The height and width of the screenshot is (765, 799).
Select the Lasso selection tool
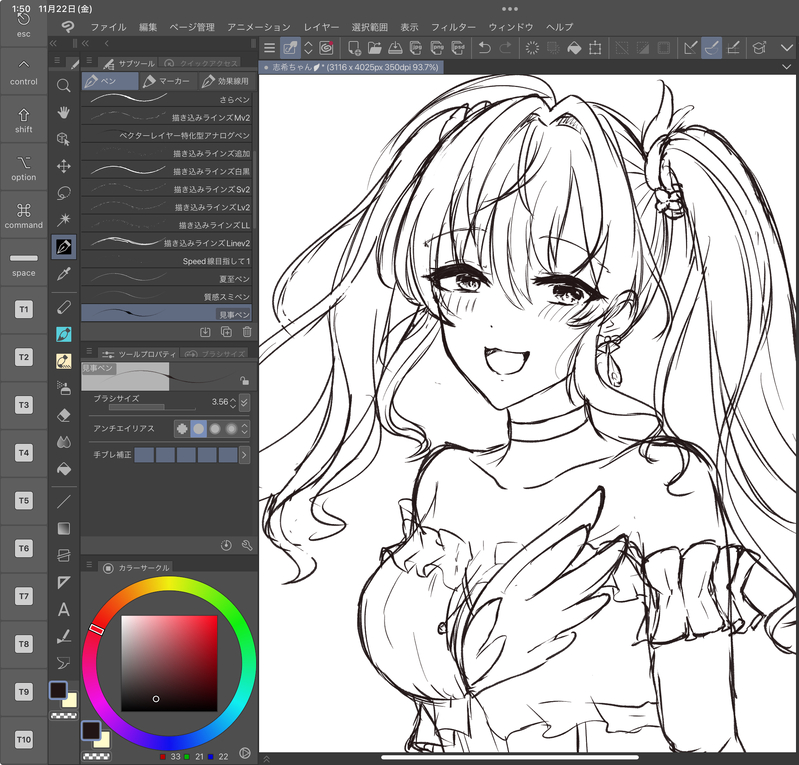coord(64,193)
